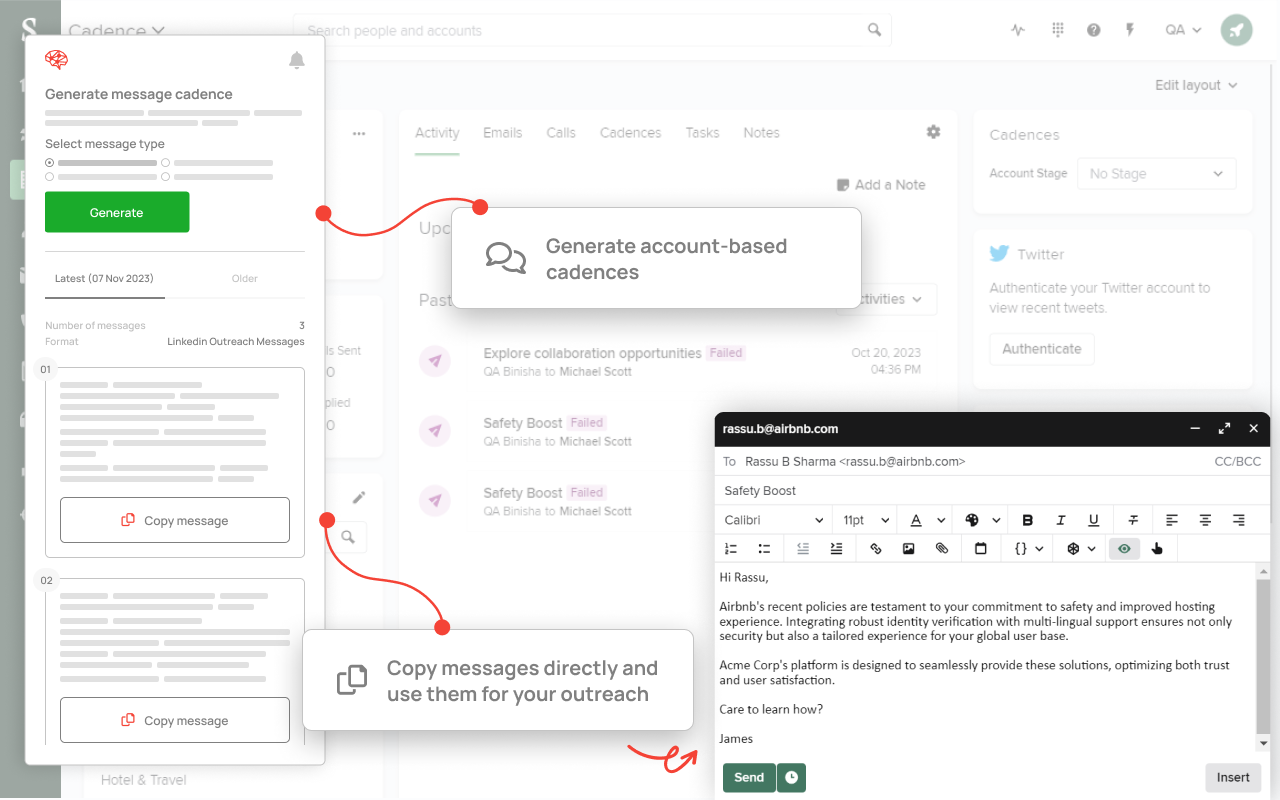Apply strikethrough in the email editor
Image resolution: width=1280 pixels, height=800 pixels.
coord(1133,520)
